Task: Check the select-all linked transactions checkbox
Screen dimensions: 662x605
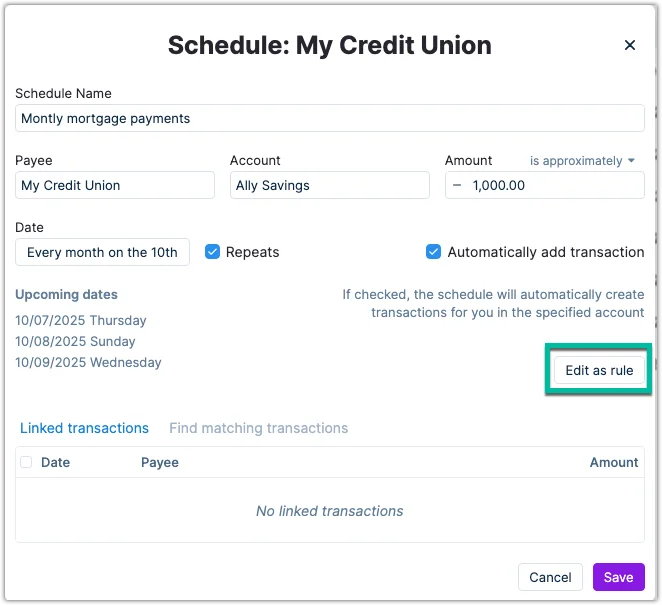Action: (26, 462)
